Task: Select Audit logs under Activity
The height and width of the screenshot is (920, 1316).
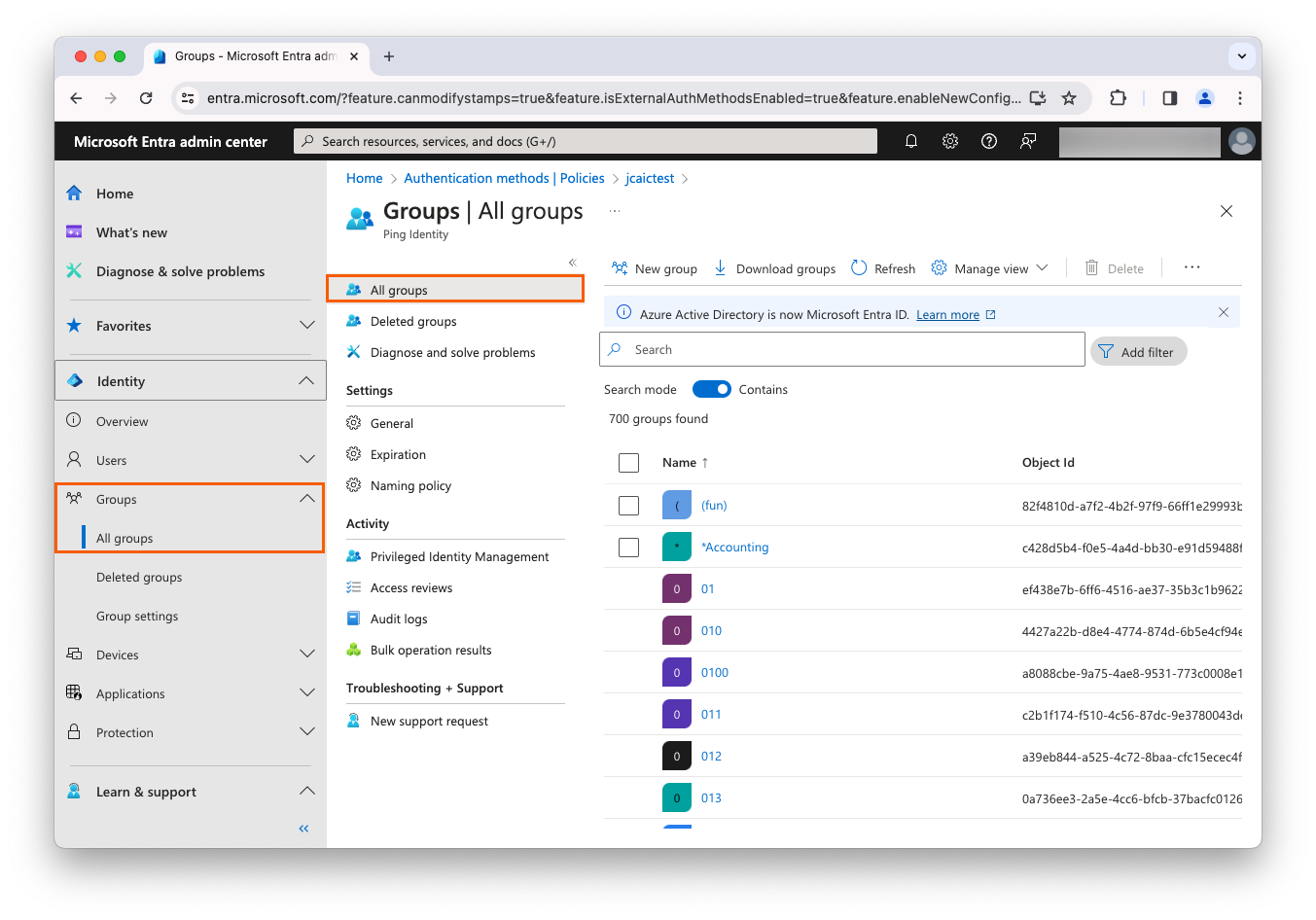Action: tap(399, 619)
